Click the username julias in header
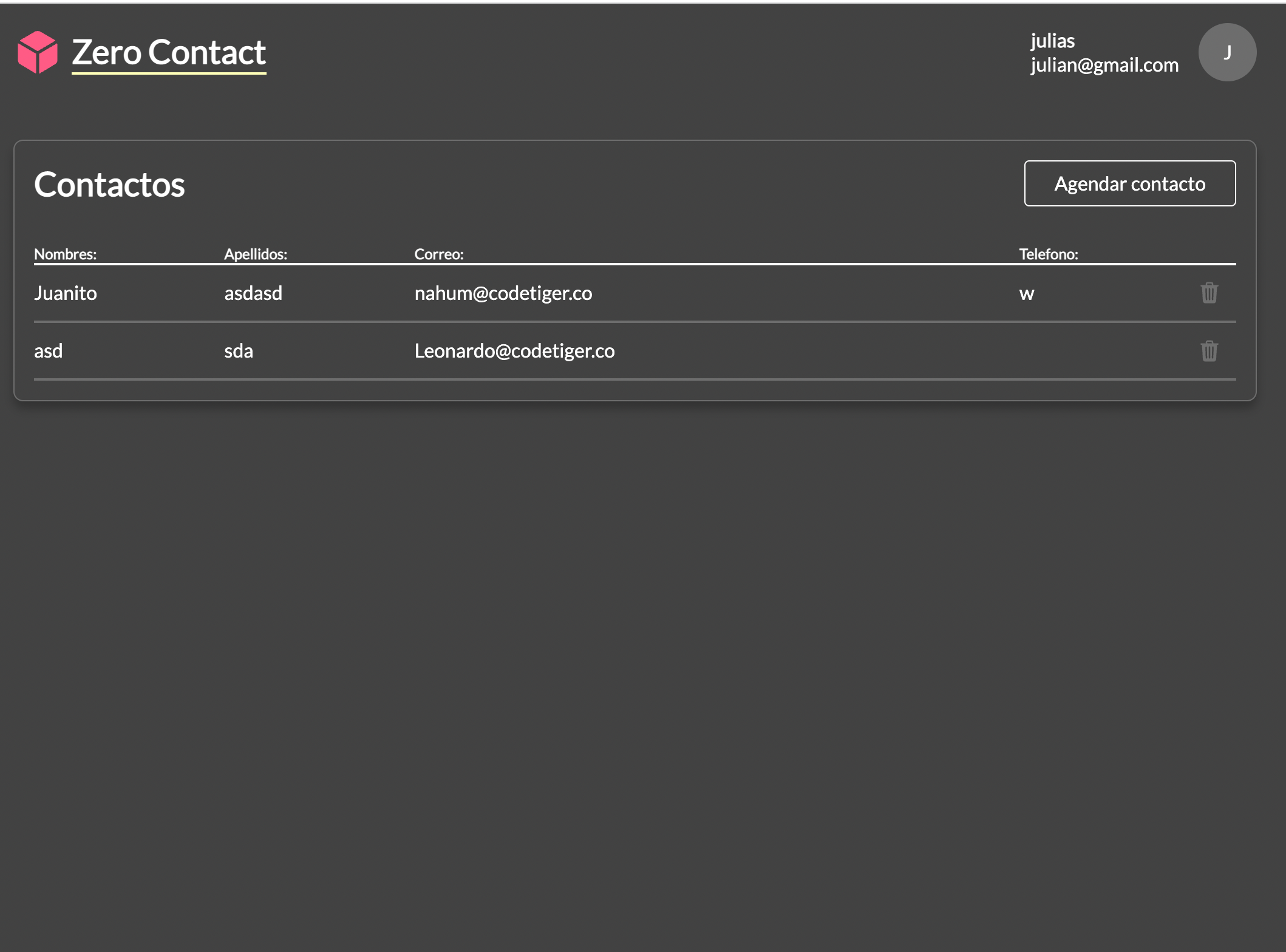The height and width of the screenshot is (952, 1286). click(1052, 40)
